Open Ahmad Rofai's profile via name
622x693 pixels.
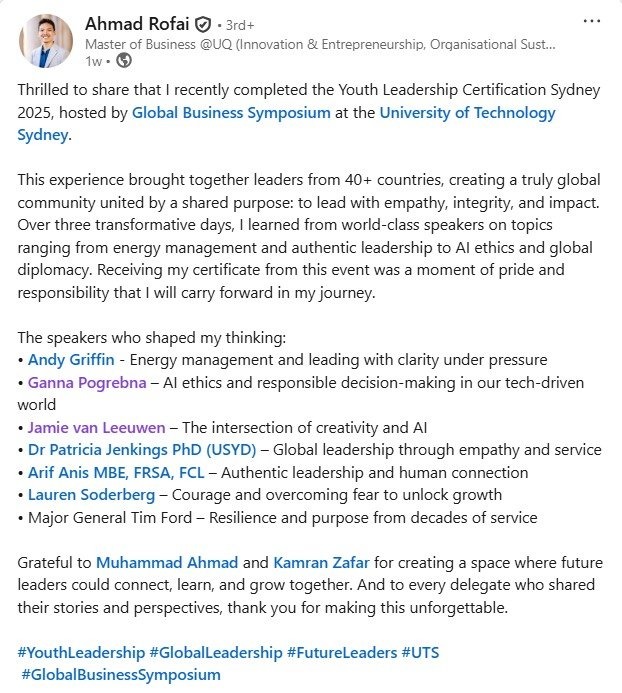[x=135, y=23]
